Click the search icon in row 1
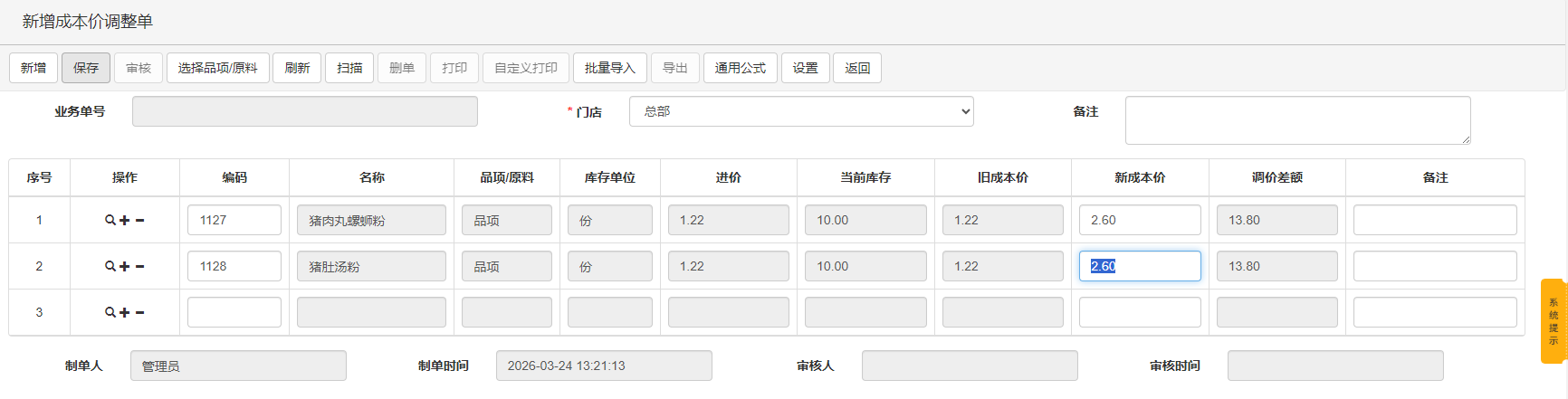 click(110, 220)
